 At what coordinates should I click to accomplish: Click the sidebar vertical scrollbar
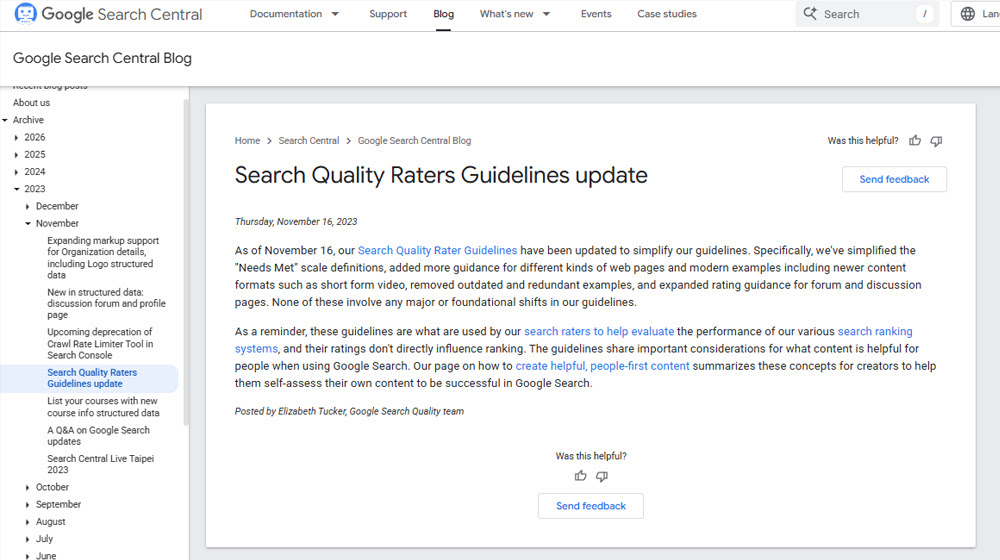coord(186,260)
